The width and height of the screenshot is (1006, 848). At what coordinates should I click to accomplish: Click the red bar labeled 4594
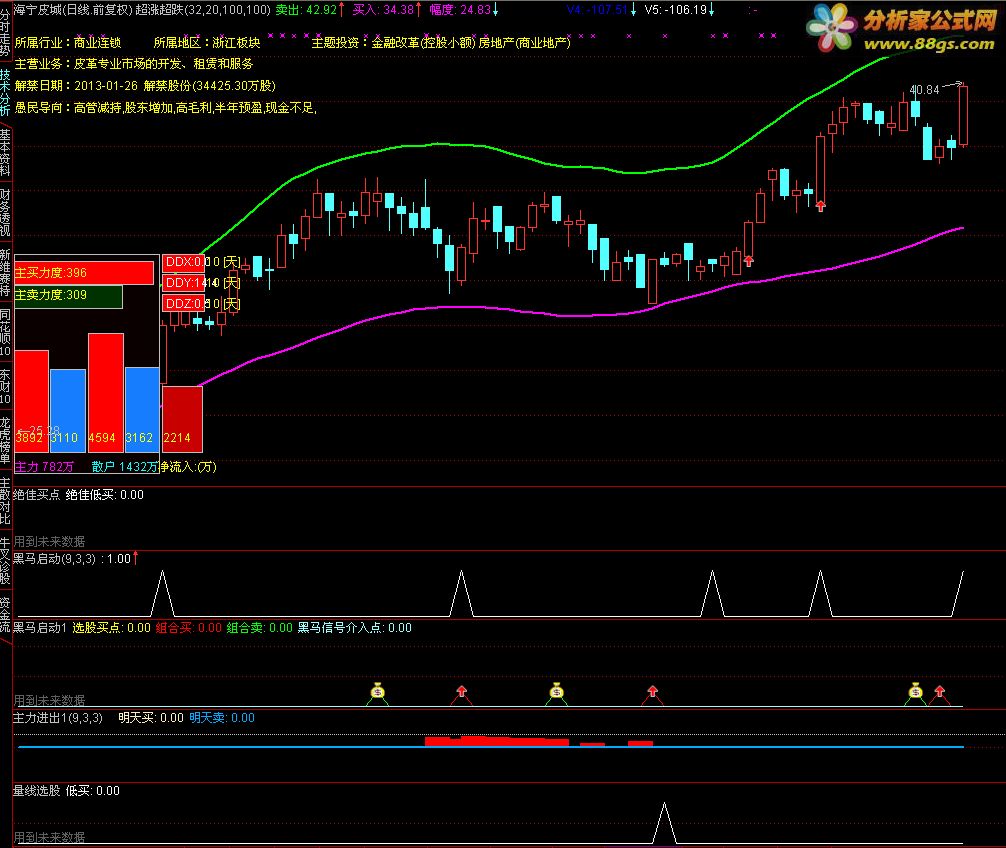[106, 393]
